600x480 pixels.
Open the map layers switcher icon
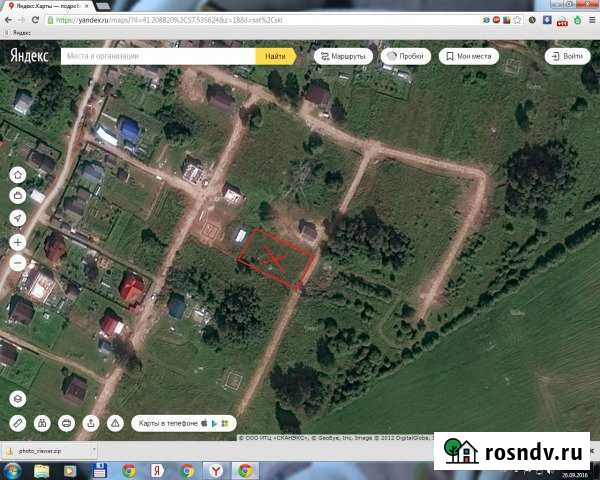coord(18,399)
